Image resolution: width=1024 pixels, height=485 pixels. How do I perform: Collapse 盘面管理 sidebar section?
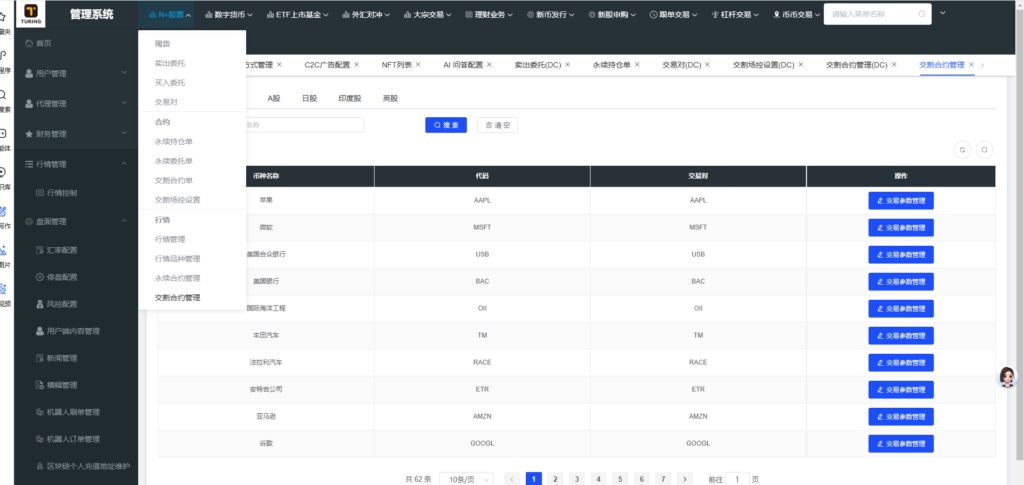(x=76, y=221)
